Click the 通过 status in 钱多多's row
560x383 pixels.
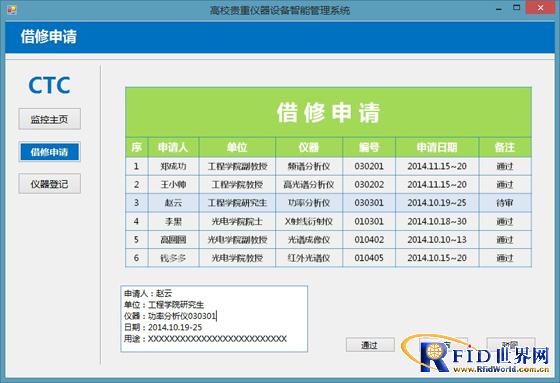505,258
